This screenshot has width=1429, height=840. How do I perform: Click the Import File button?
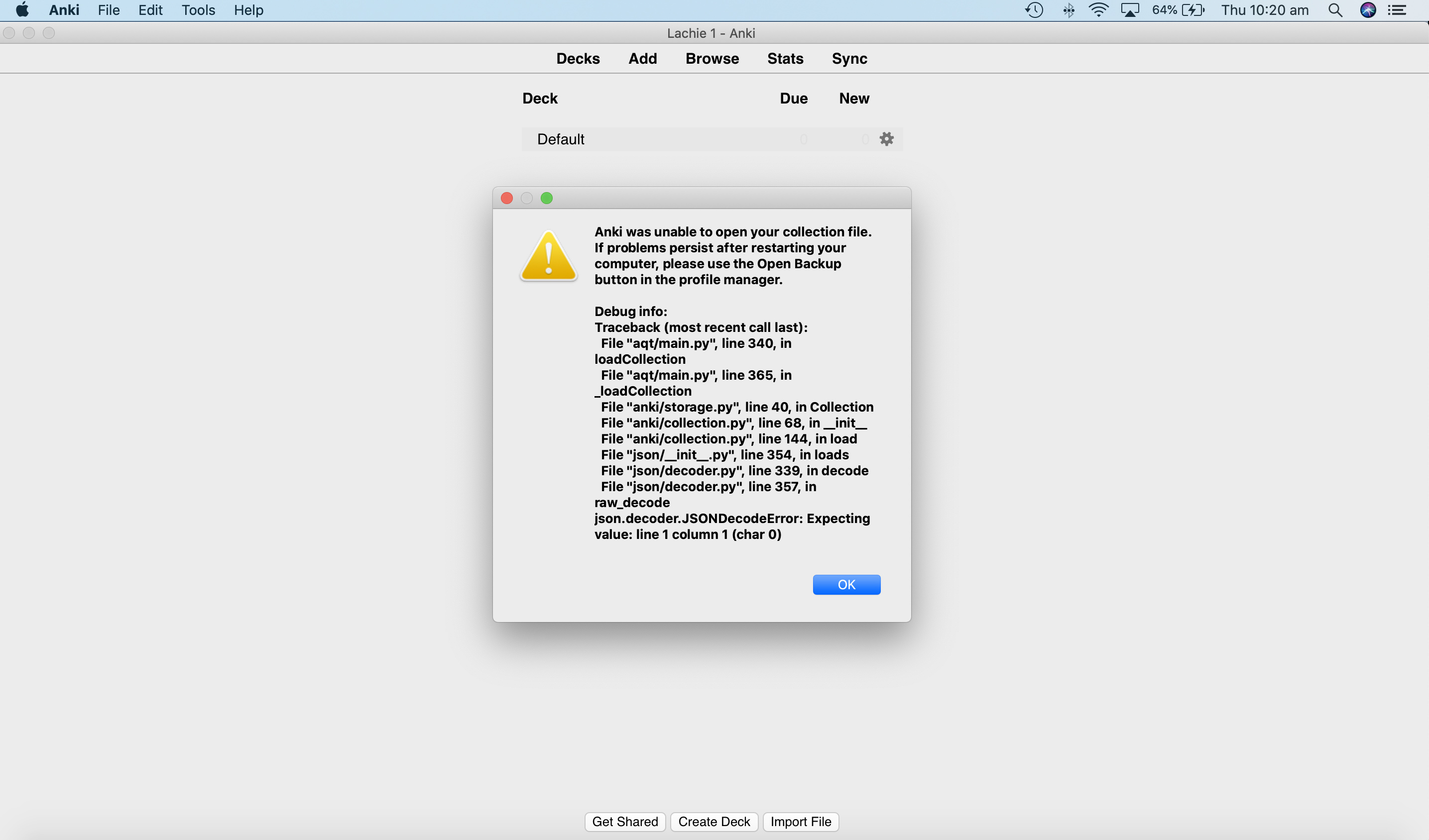click(x=801, y=821)
